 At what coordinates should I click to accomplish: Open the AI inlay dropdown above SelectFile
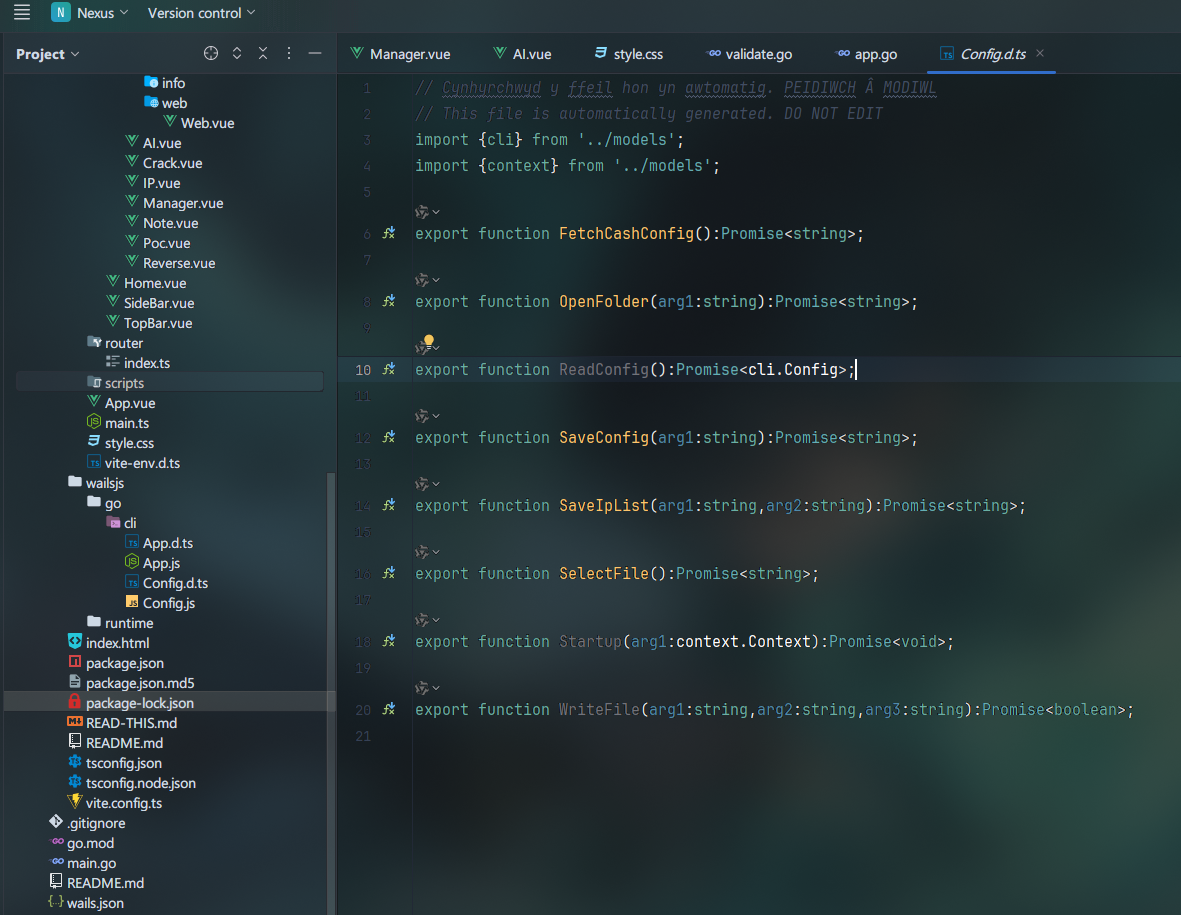pyautogui.click(x=427, y=552)
